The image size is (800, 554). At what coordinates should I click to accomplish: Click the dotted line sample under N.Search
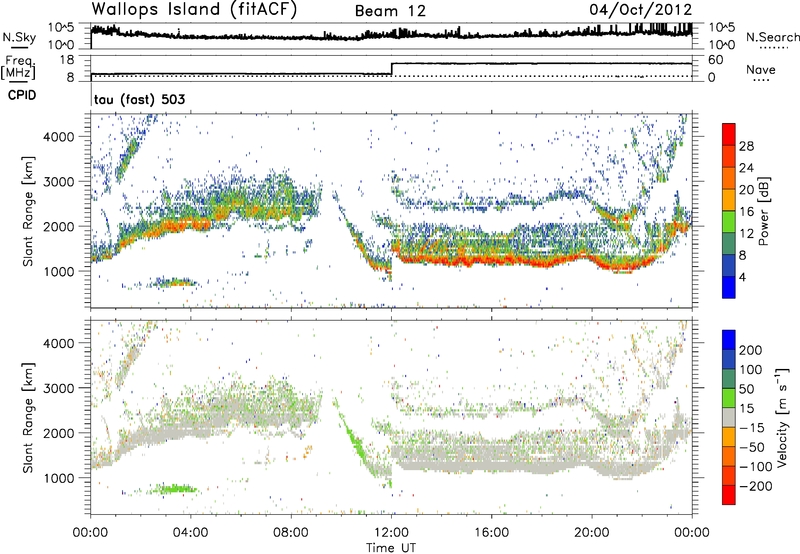[x=773, y=47]
